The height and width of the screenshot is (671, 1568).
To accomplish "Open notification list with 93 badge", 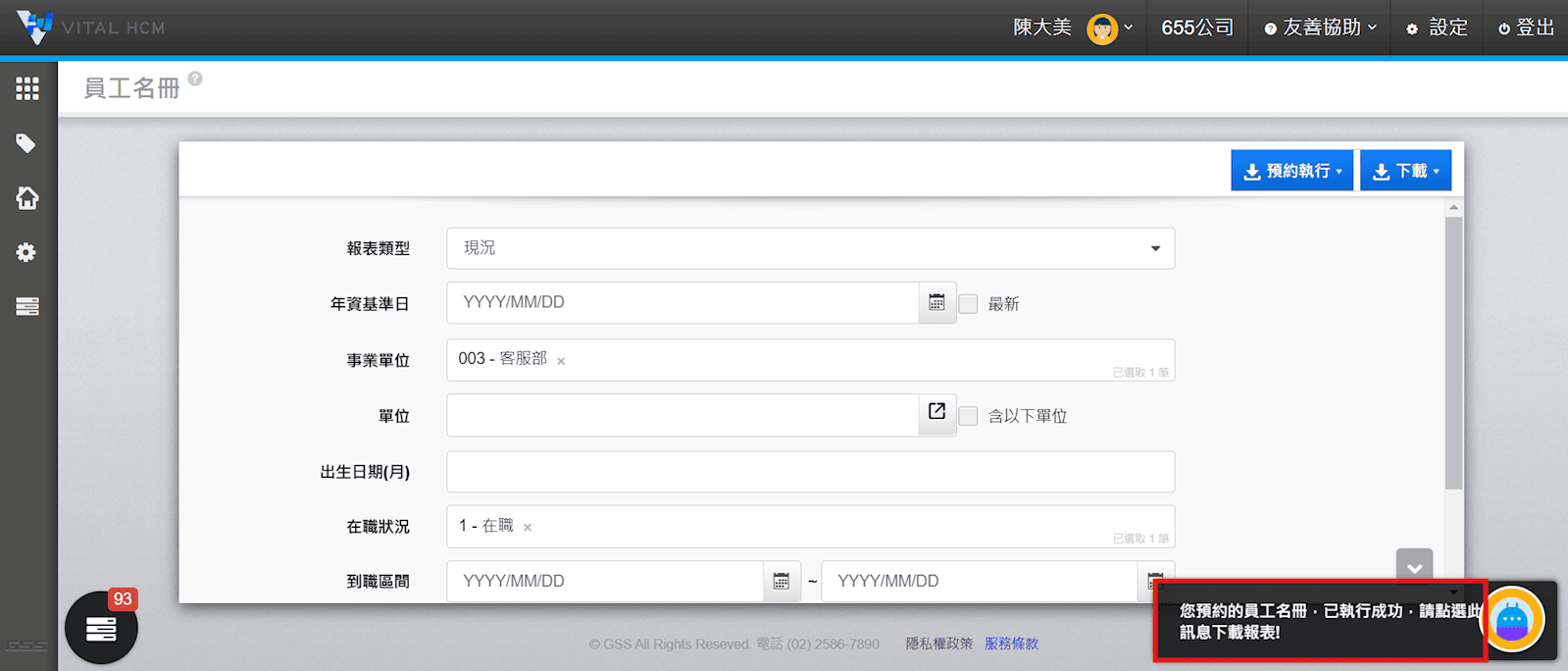I will [x=101, y=628].
